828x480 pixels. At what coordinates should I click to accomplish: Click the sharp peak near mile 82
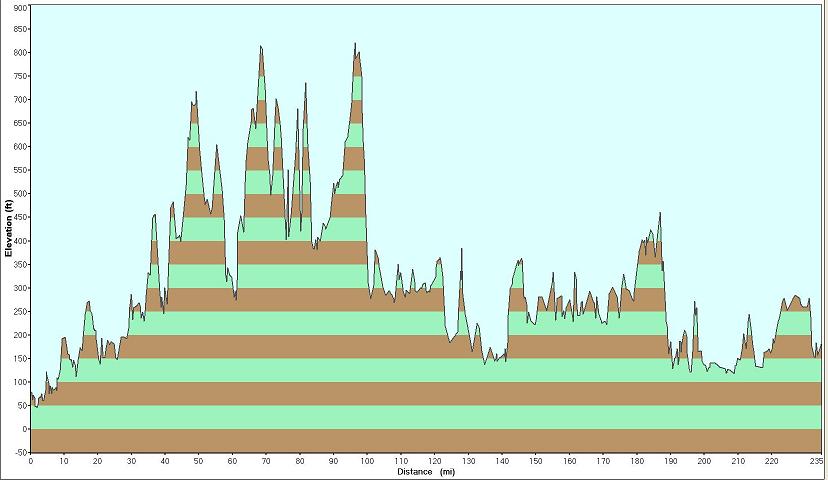click(305, 85)
